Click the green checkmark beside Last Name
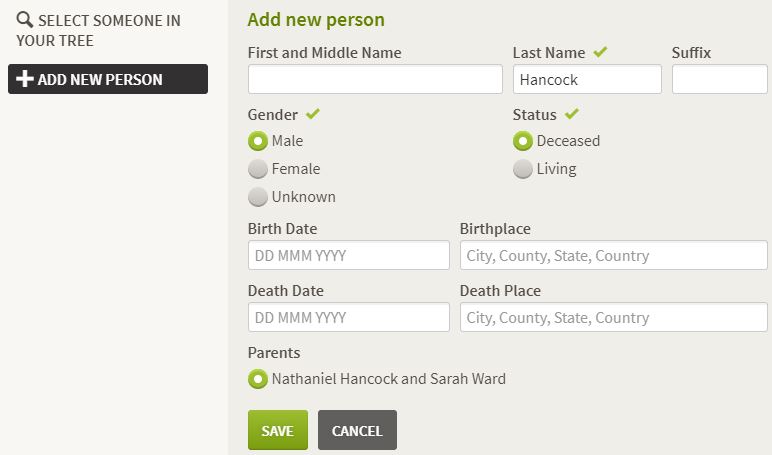 600,51
